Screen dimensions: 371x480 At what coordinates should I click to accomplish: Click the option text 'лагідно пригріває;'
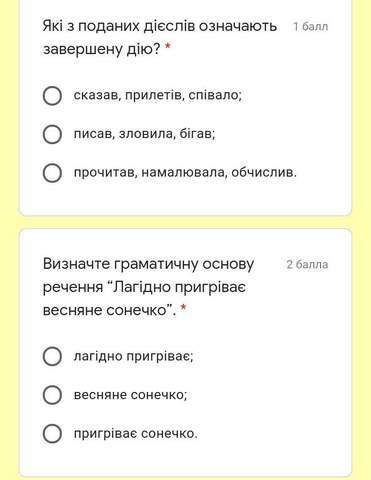tap(133, 356)
